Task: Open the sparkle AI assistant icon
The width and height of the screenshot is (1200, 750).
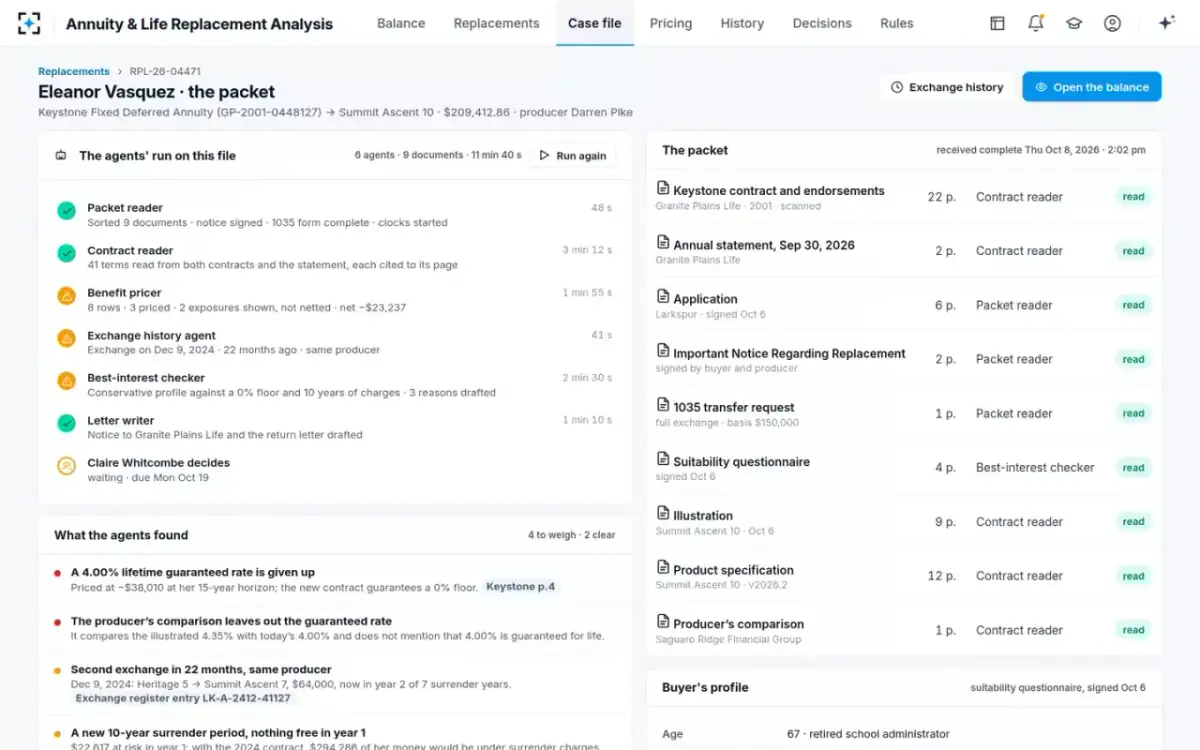Action: [x=1166, y=23]
